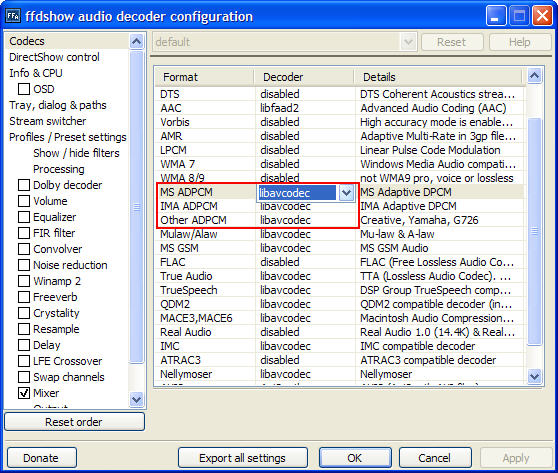Enable Noise reduction checkbox
Image resolution: width=558 pixels, height=473 pixels.
click(x=24, y=265)
